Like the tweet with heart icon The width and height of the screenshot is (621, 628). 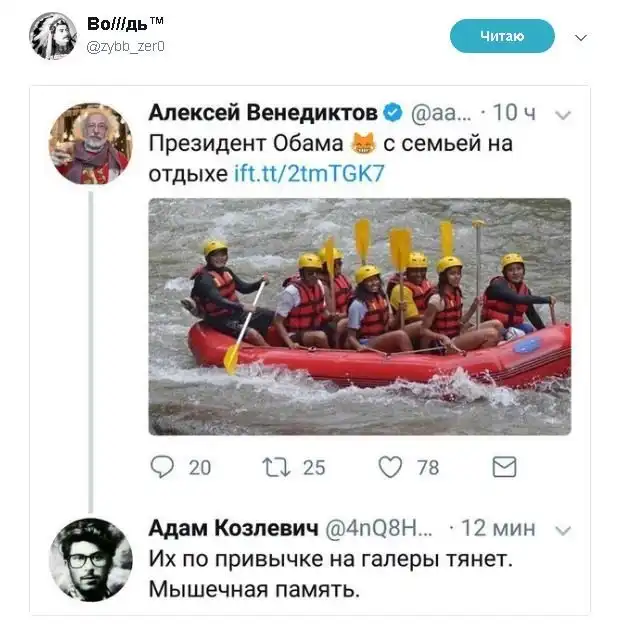point(390,467)
